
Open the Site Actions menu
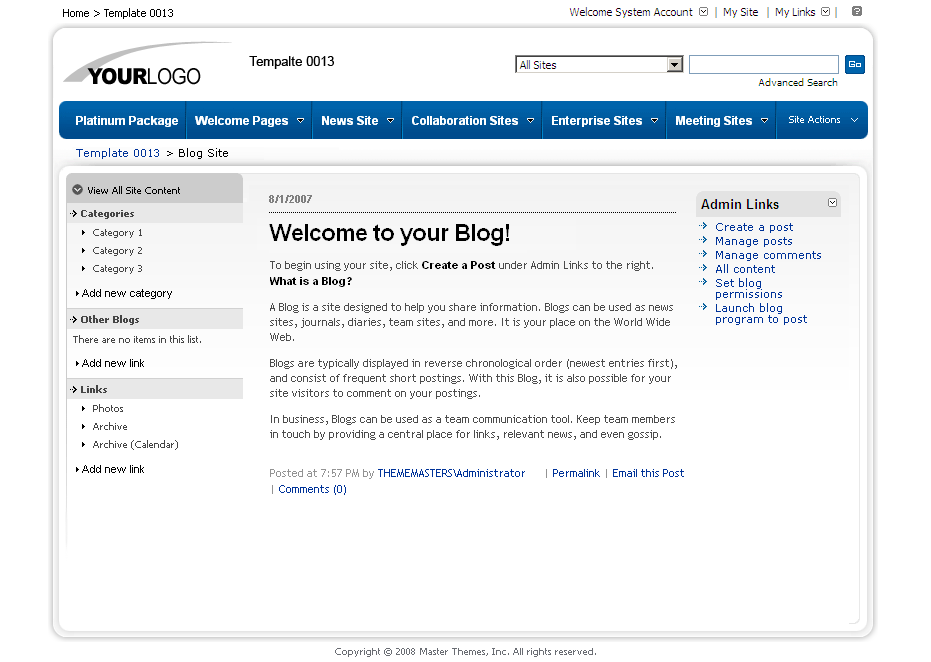pos(822,120)
